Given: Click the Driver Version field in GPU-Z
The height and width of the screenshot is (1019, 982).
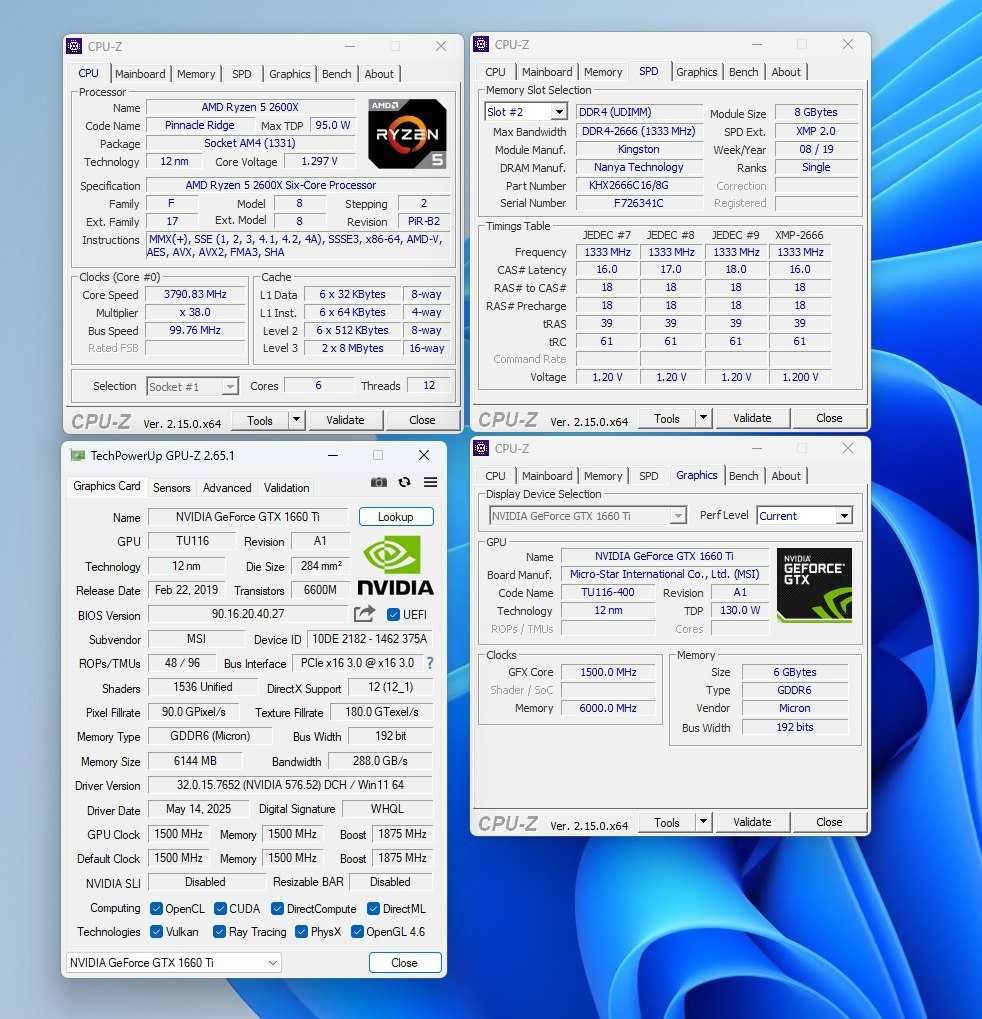Looking at the screenshot, I should [291, 785].
